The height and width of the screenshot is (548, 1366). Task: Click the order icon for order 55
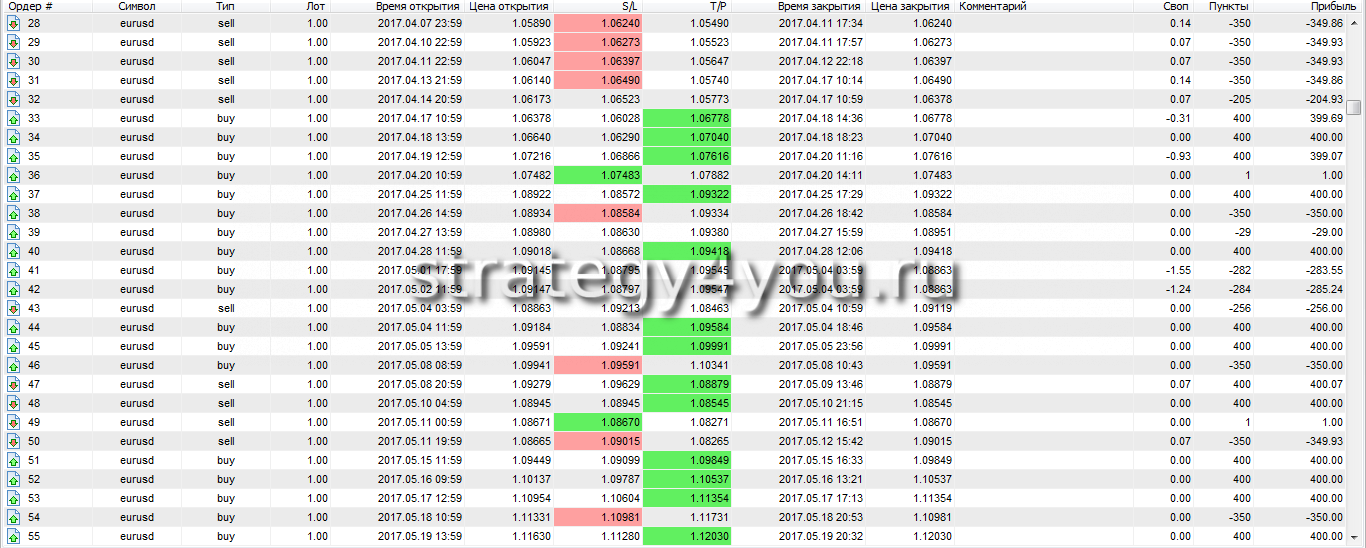(13, 537)
